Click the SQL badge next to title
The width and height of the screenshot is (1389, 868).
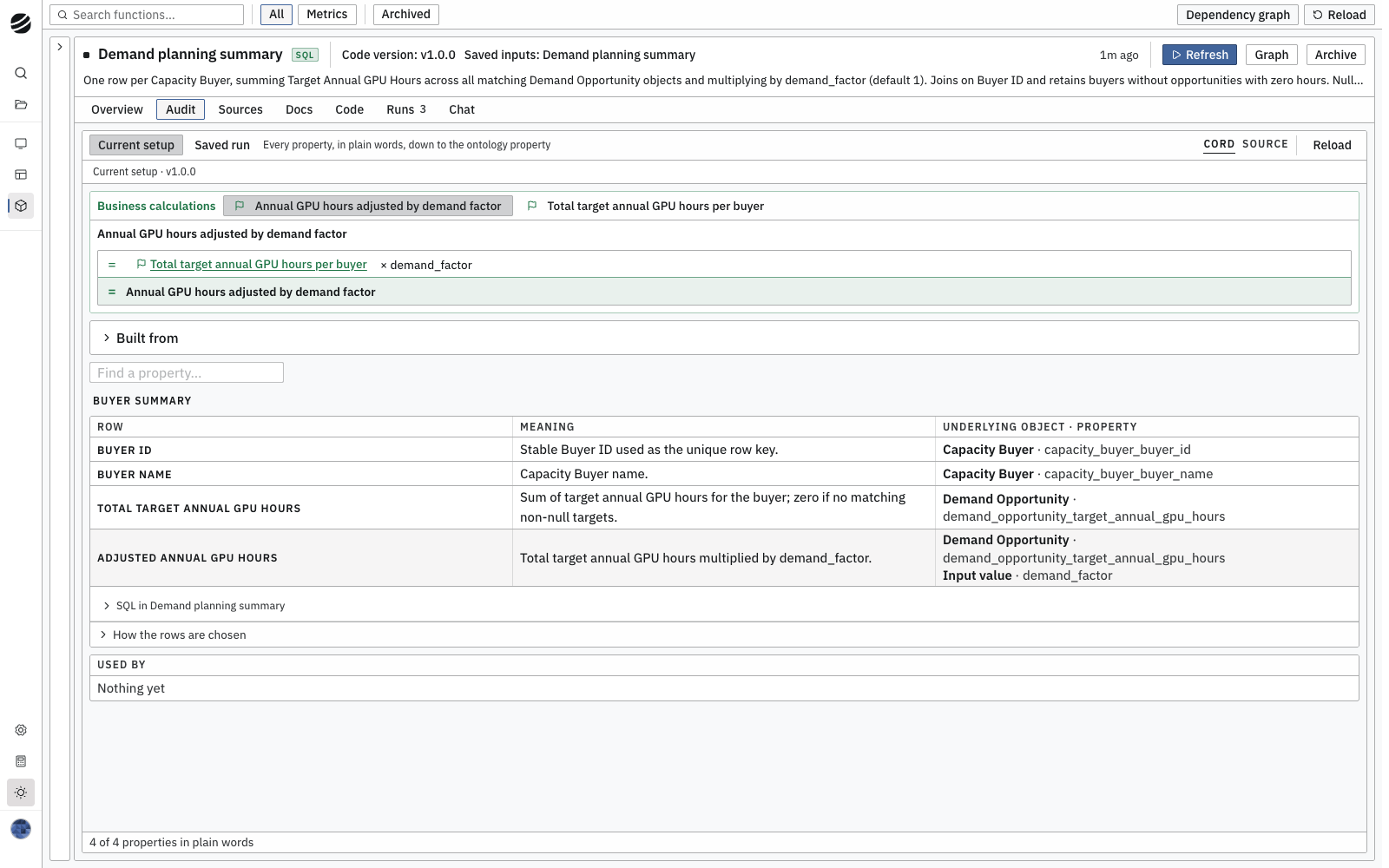click(x=305, y=55)
